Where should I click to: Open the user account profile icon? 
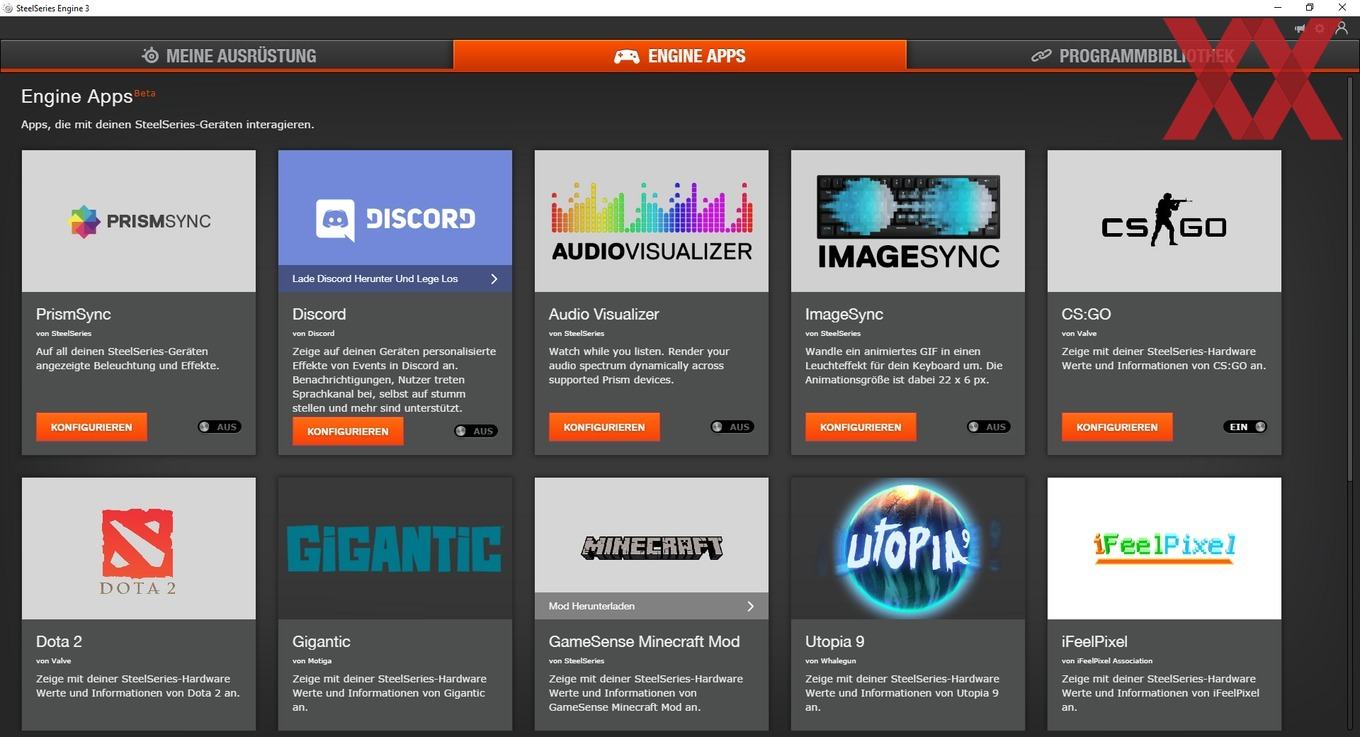pyautogui.click(x=1342, y=29)
